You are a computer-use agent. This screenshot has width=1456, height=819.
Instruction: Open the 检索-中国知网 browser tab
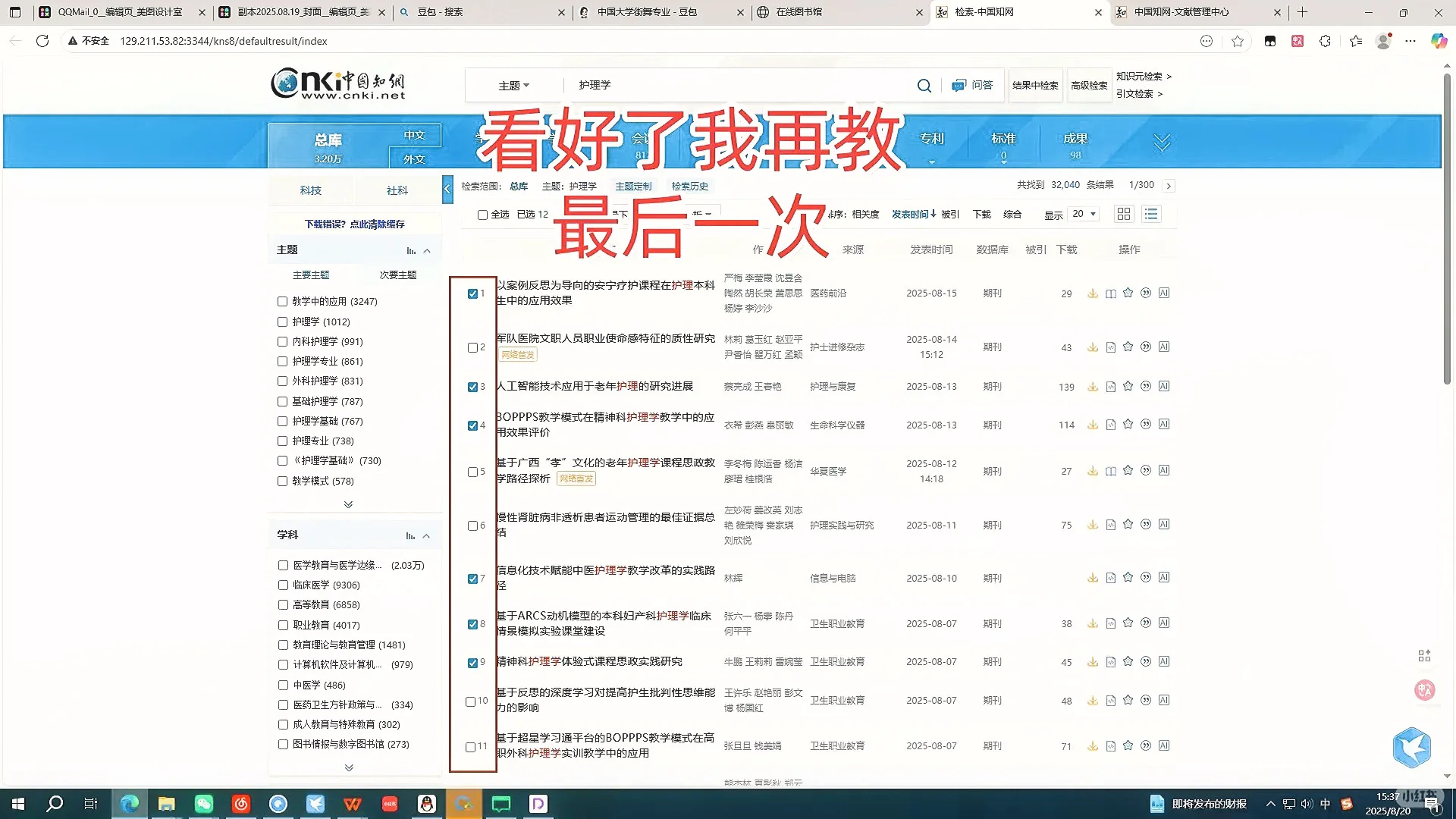tap(986, 12)
